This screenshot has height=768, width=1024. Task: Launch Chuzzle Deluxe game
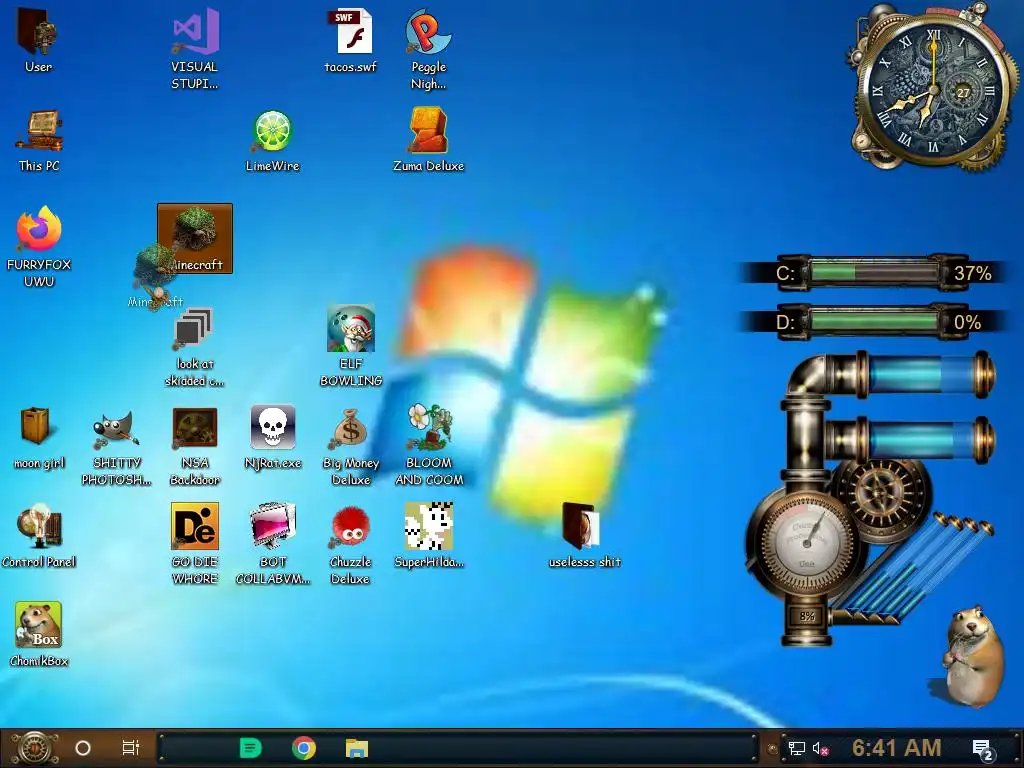[351, 545]
